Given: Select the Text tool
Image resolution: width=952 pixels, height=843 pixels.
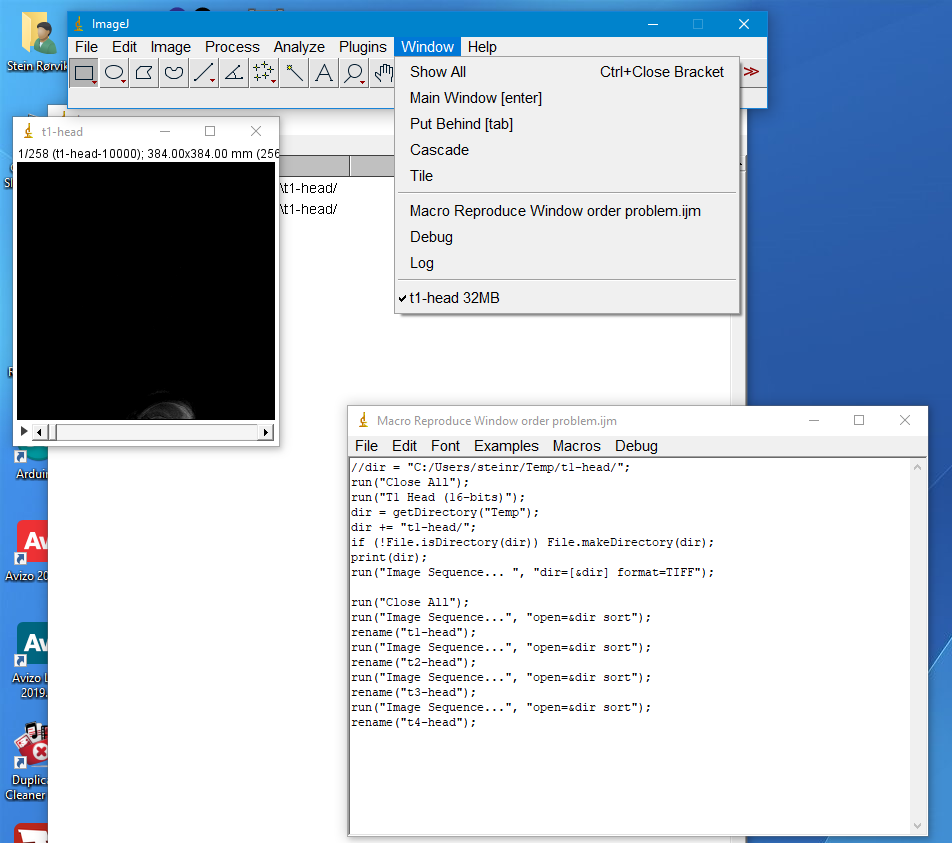Looking at the screenshot, I should (324, 72).
